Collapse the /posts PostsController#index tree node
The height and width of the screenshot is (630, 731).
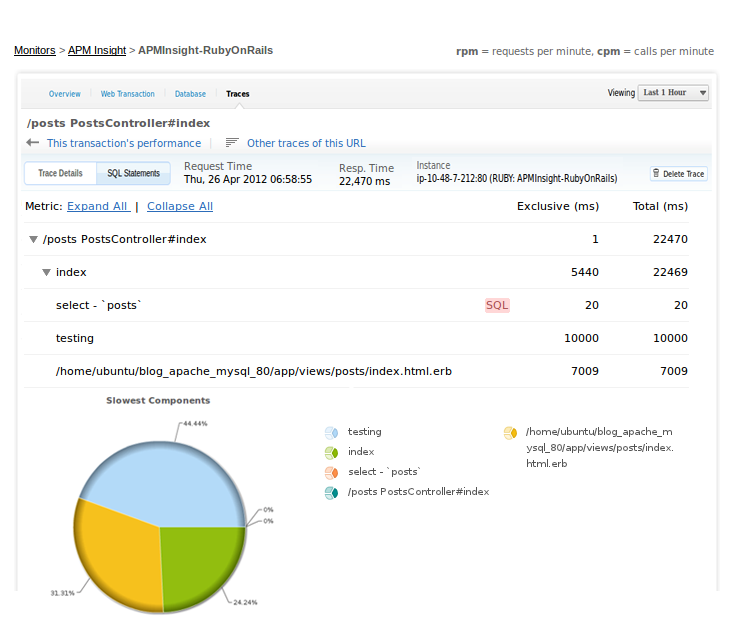pyautogui.click(x=33, y=239)
